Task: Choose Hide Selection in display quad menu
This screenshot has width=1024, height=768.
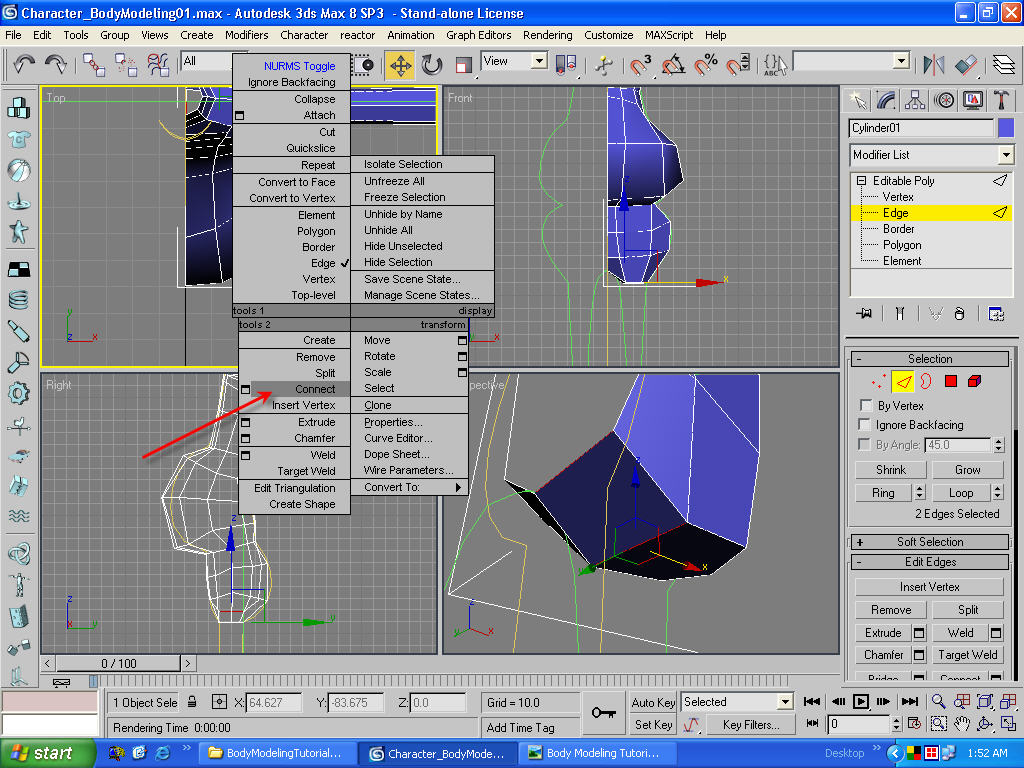Action: point(423,262)
